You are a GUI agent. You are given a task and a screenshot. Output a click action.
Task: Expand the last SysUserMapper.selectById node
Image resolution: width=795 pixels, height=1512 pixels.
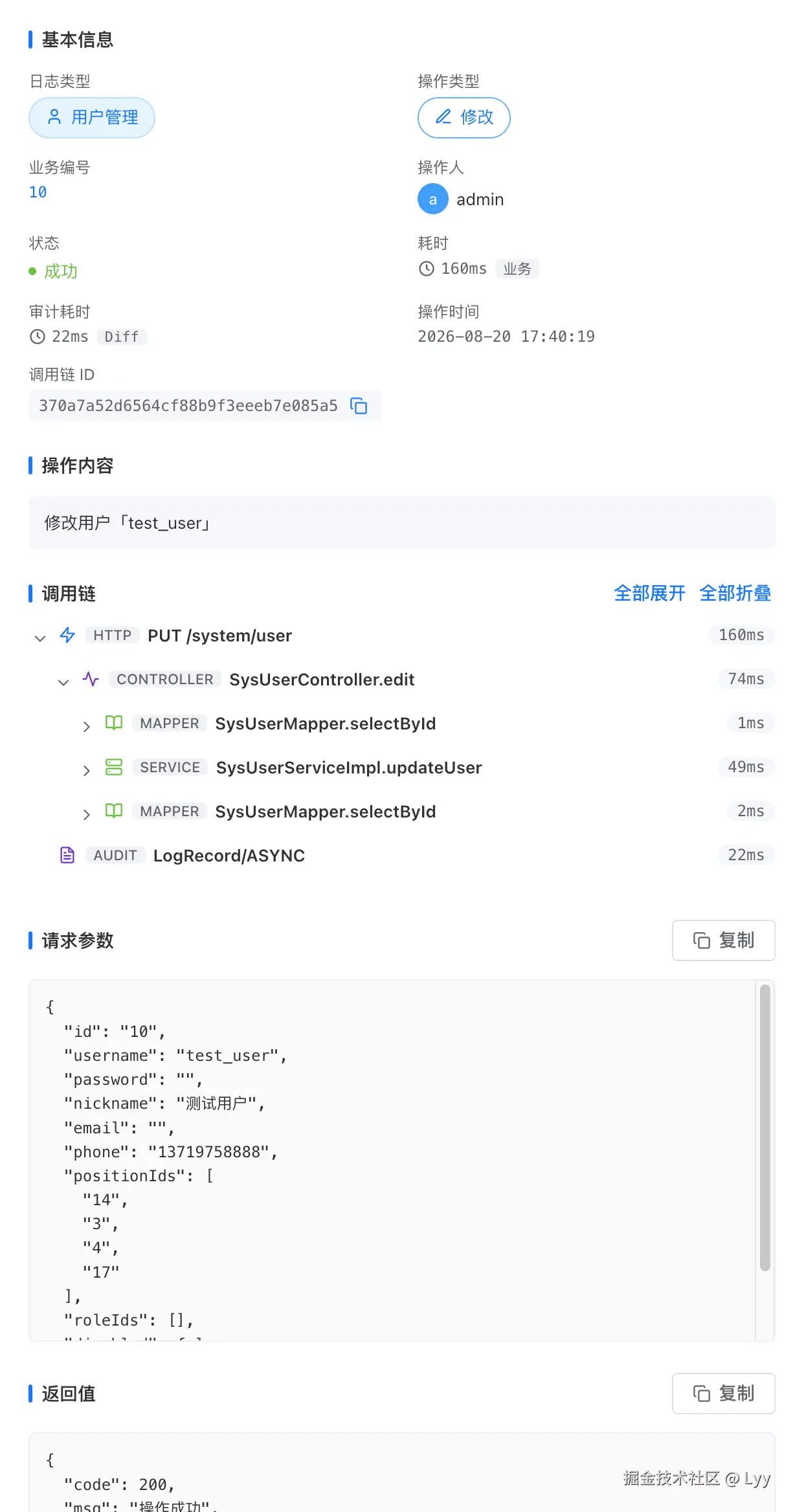(87, 814)
